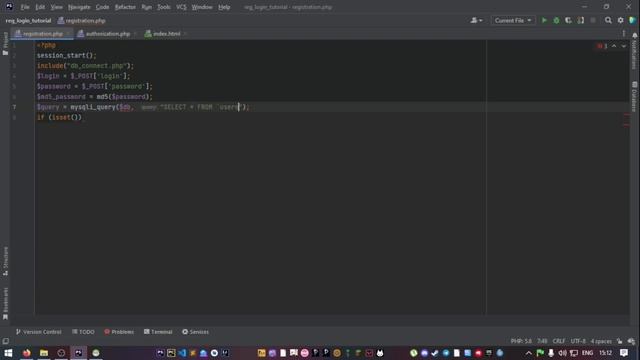This screenshot has width=640, height=360.
Task: Place cursor on the session_start() line
Action: click(x=67, y=56)
